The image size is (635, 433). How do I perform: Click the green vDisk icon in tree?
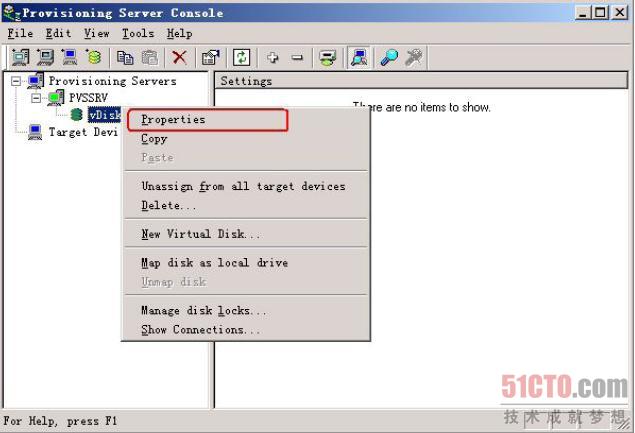click(77, 115)
